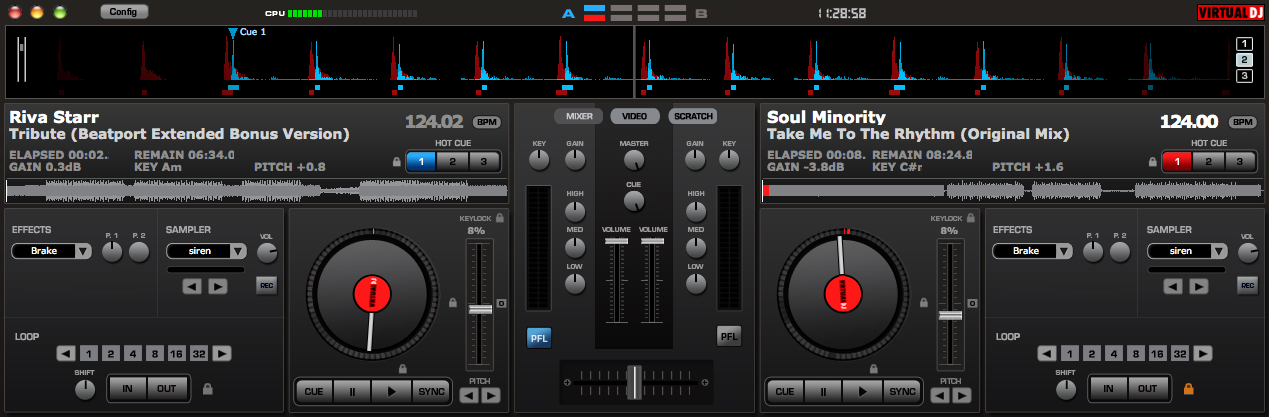Viewport: 1269px width, 417px height.
Task: Play the left deck track
Action: point(392,391)
